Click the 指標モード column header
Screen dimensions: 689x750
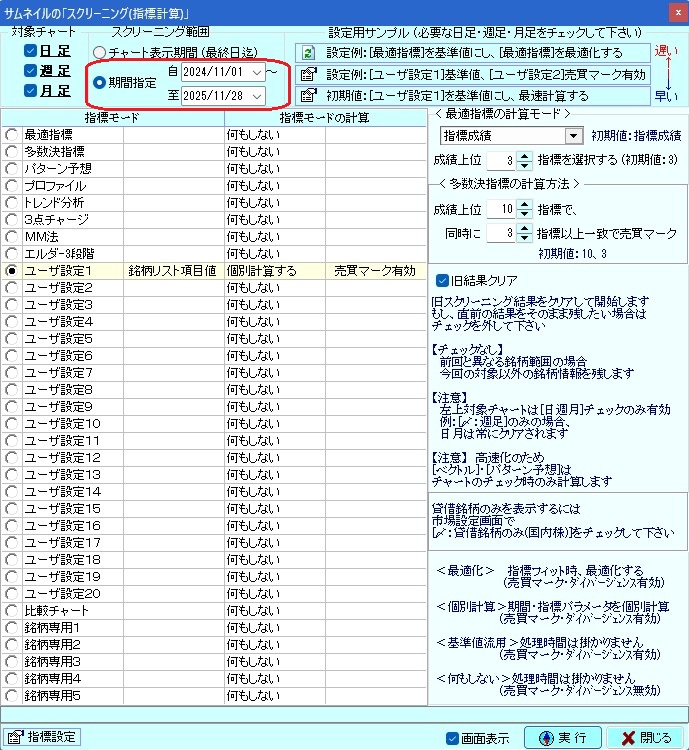111,118
